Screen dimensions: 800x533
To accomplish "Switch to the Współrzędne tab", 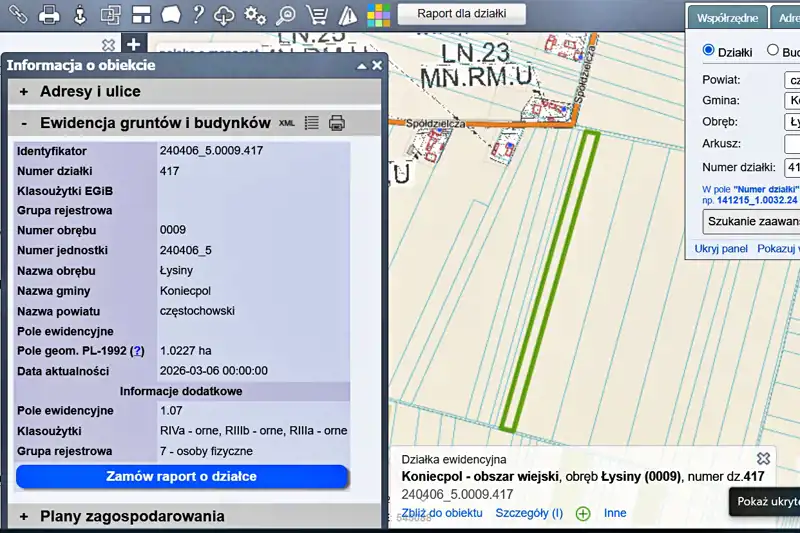I will (727, 17).
